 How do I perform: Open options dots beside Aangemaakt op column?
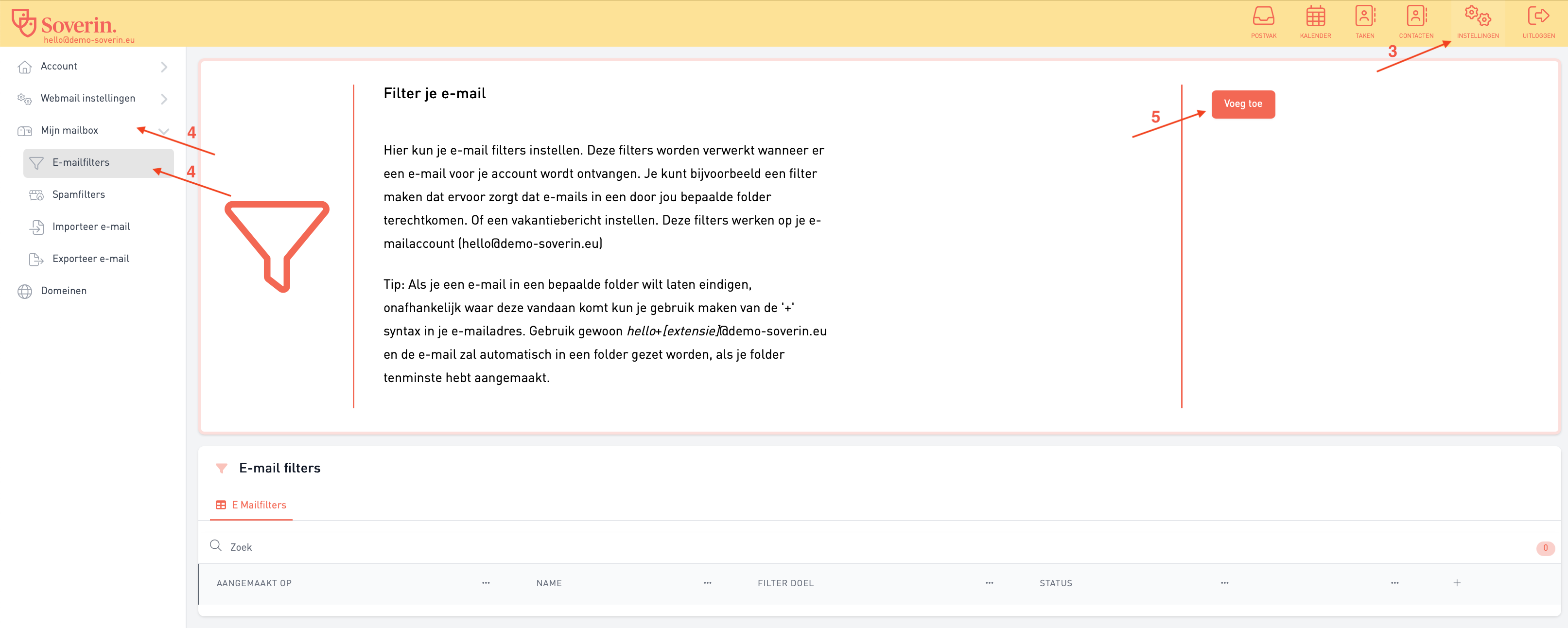point(486,583)
